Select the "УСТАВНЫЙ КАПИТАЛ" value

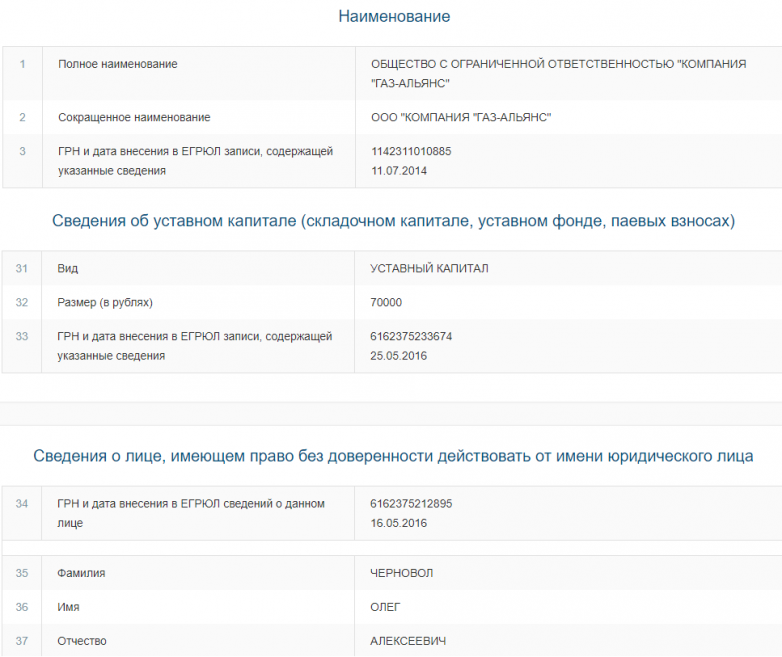pos(429,269)
